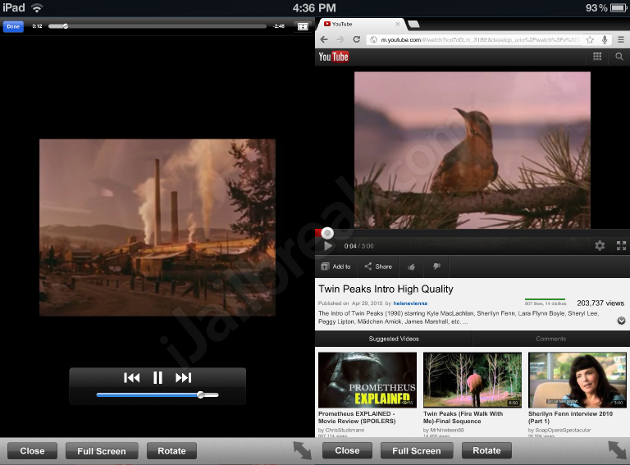
Task: Share the Twin Peaks video
Action: [378, 266]
